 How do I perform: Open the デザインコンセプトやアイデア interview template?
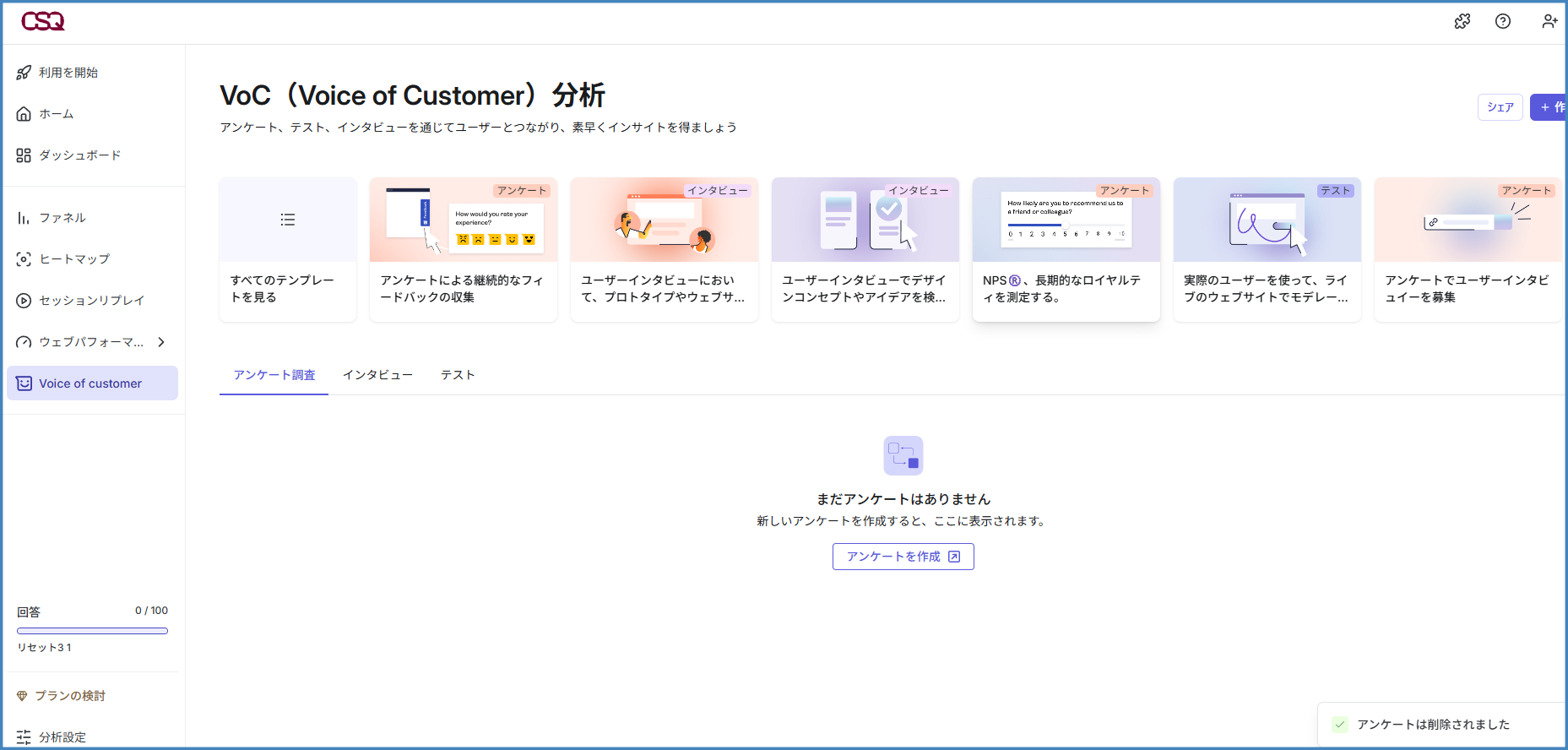click(x=865, y=249)
